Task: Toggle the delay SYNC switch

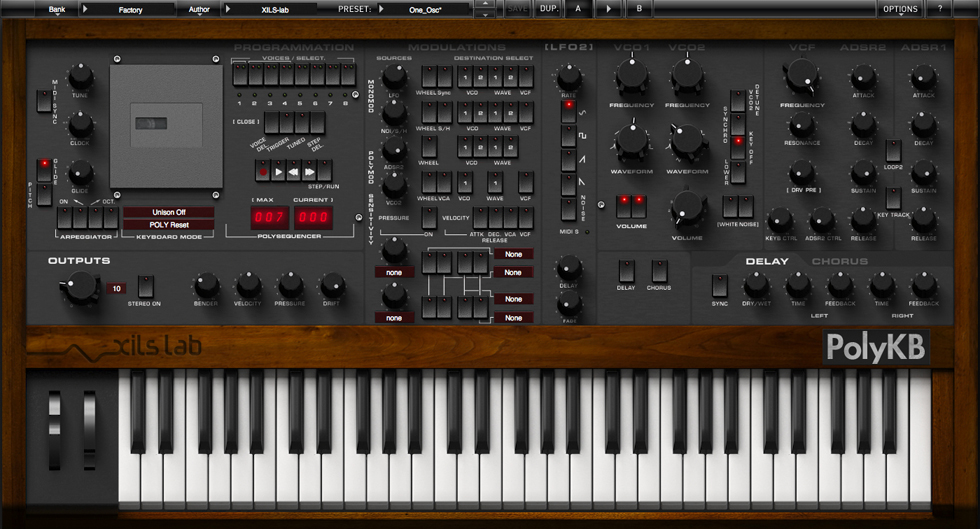Action: pos(719,286)
